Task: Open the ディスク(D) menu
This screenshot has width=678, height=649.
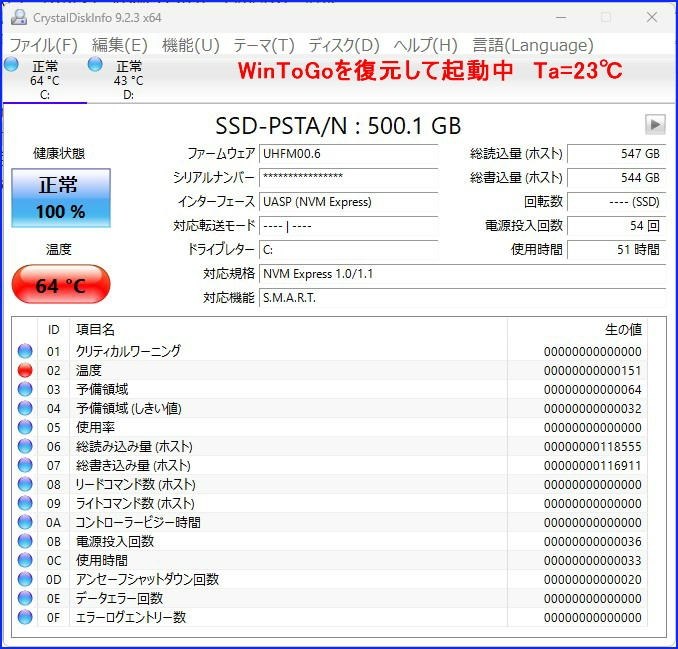Action: [x=344, y=45]
